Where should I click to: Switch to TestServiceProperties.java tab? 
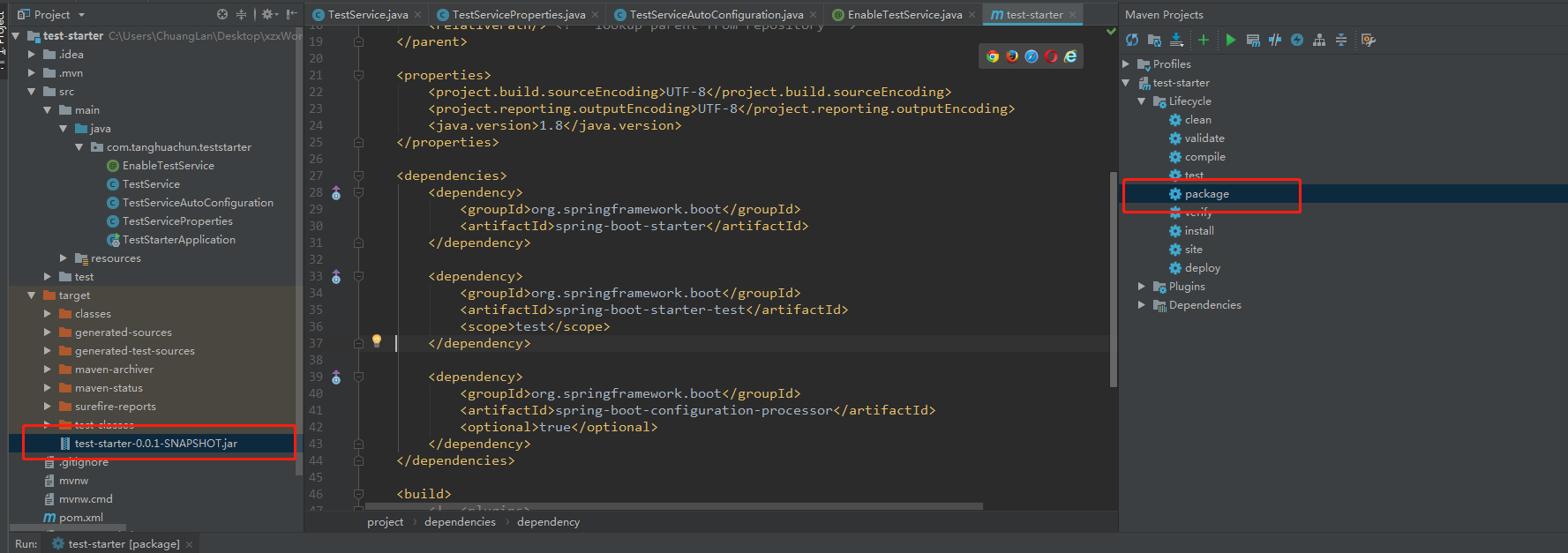click(x=518, y=15)
